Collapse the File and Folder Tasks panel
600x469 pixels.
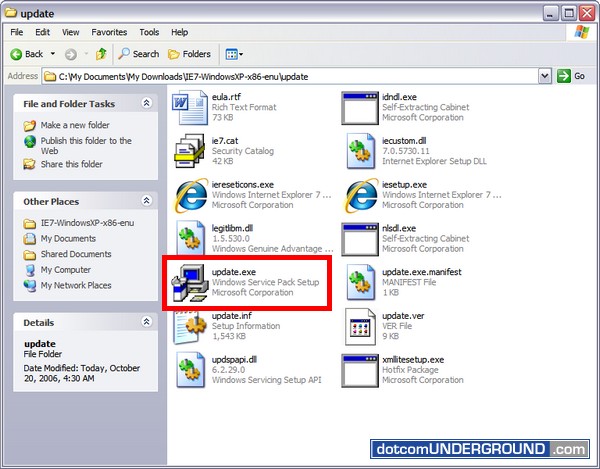click(x=147, y=103)
